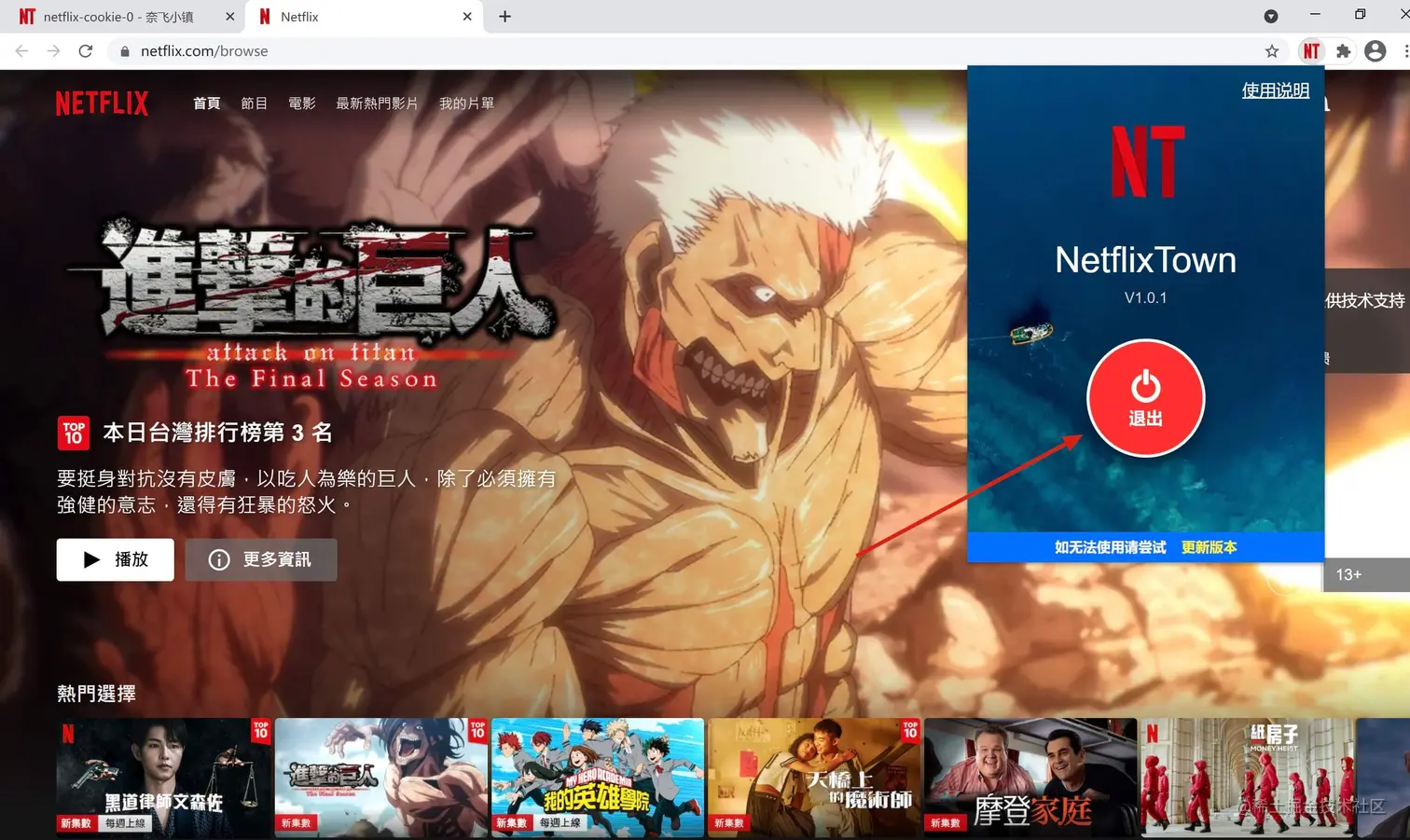This screenshot has width=1410, height=840.
Task: Reload the page
Action: coord(86,51)
